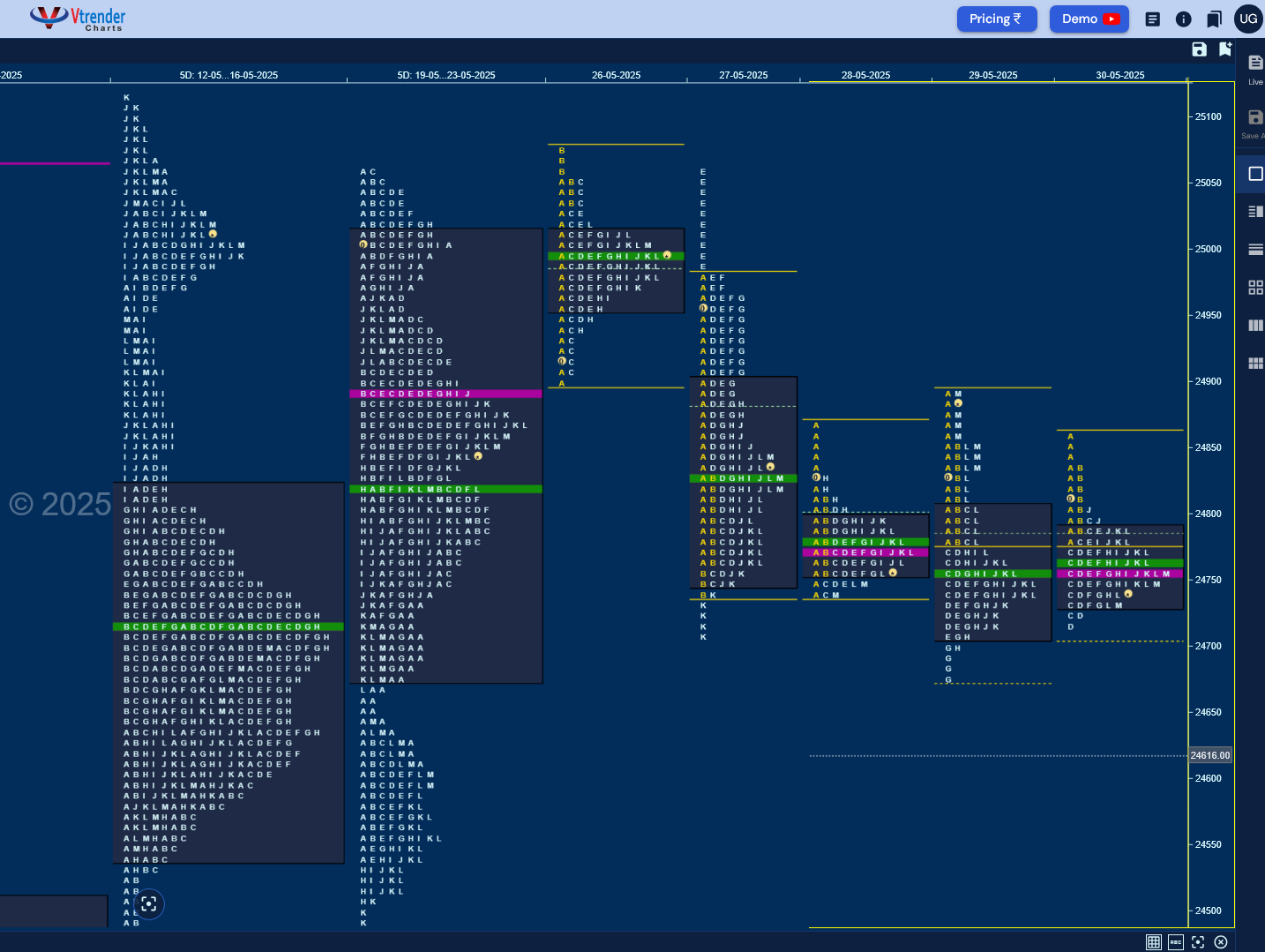This screenshot has height=952, width=1265.
Task: Open the Pricing page button
Action: pyautogui.click(x=996, y=19)
